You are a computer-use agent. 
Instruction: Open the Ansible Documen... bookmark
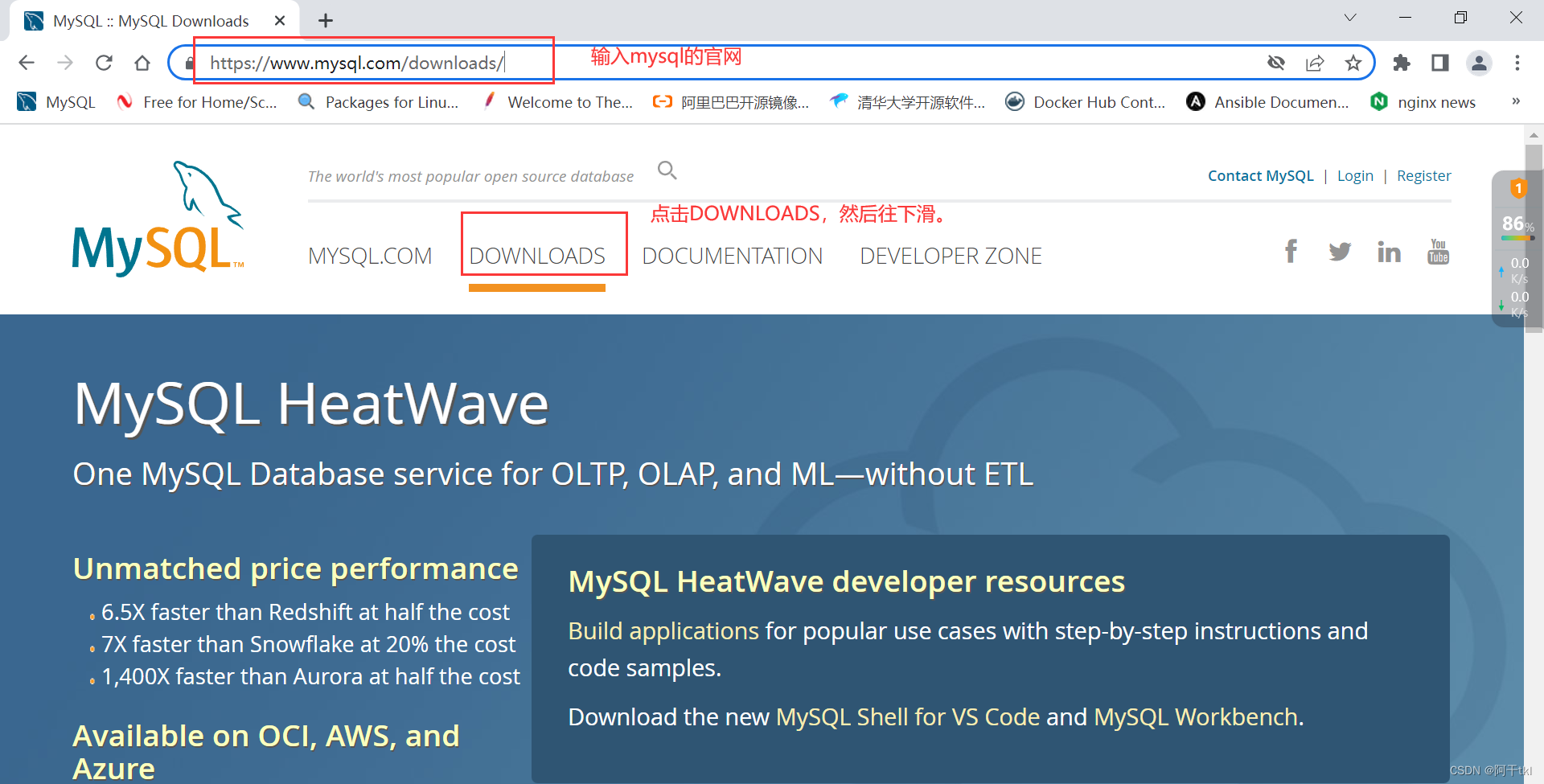coord(1268,102)
